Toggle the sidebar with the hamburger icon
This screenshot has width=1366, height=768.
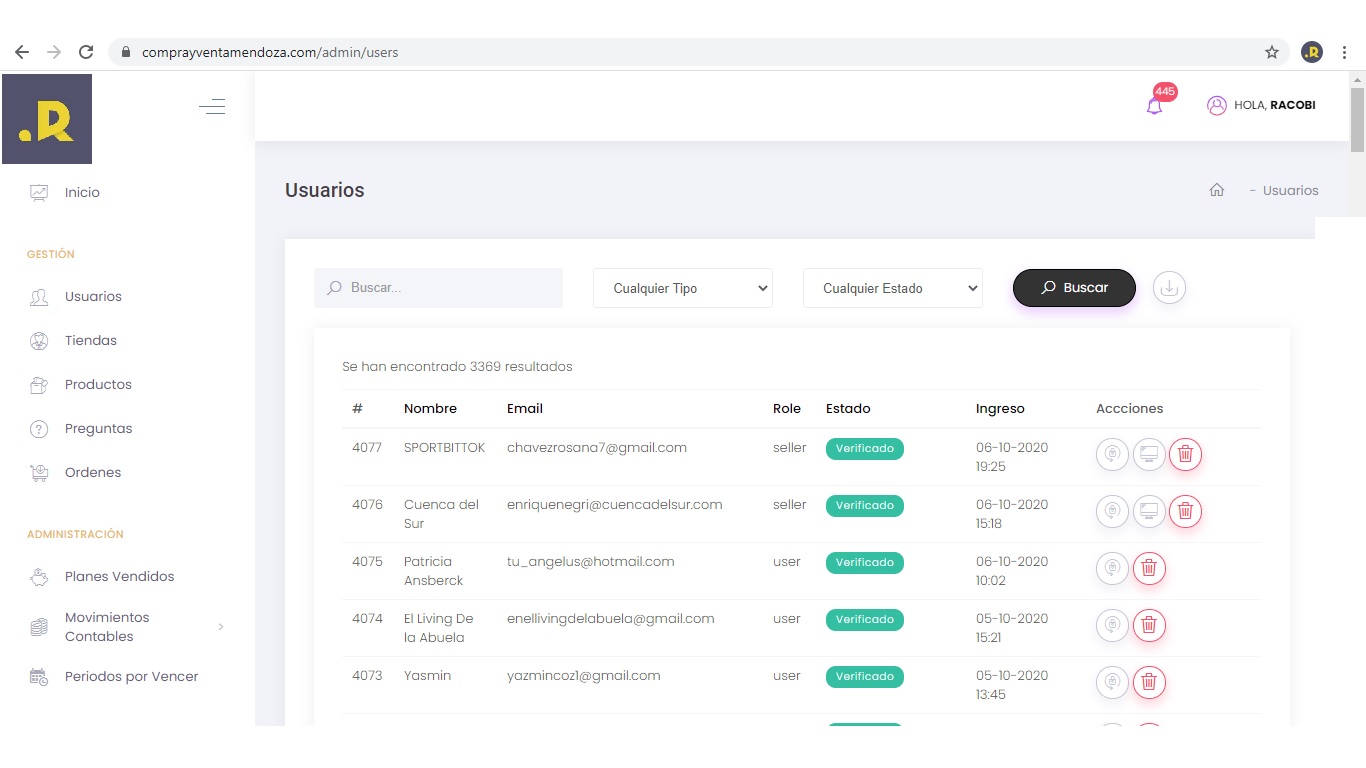click(212, 106)
